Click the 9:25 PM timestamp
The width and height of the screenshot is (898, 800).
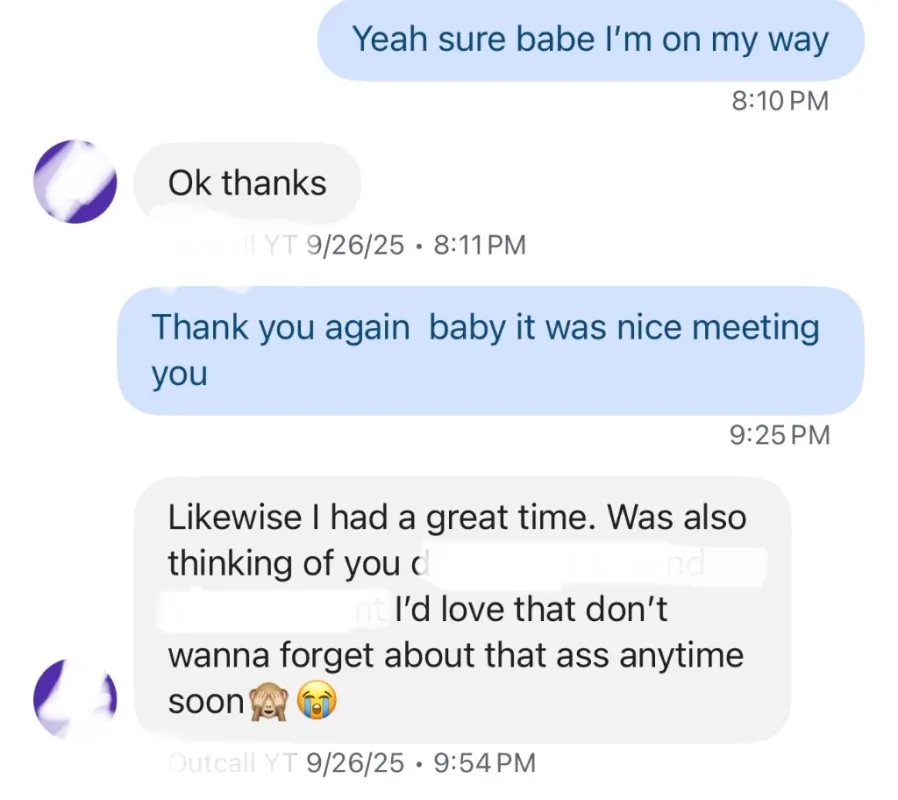[781, 434]
